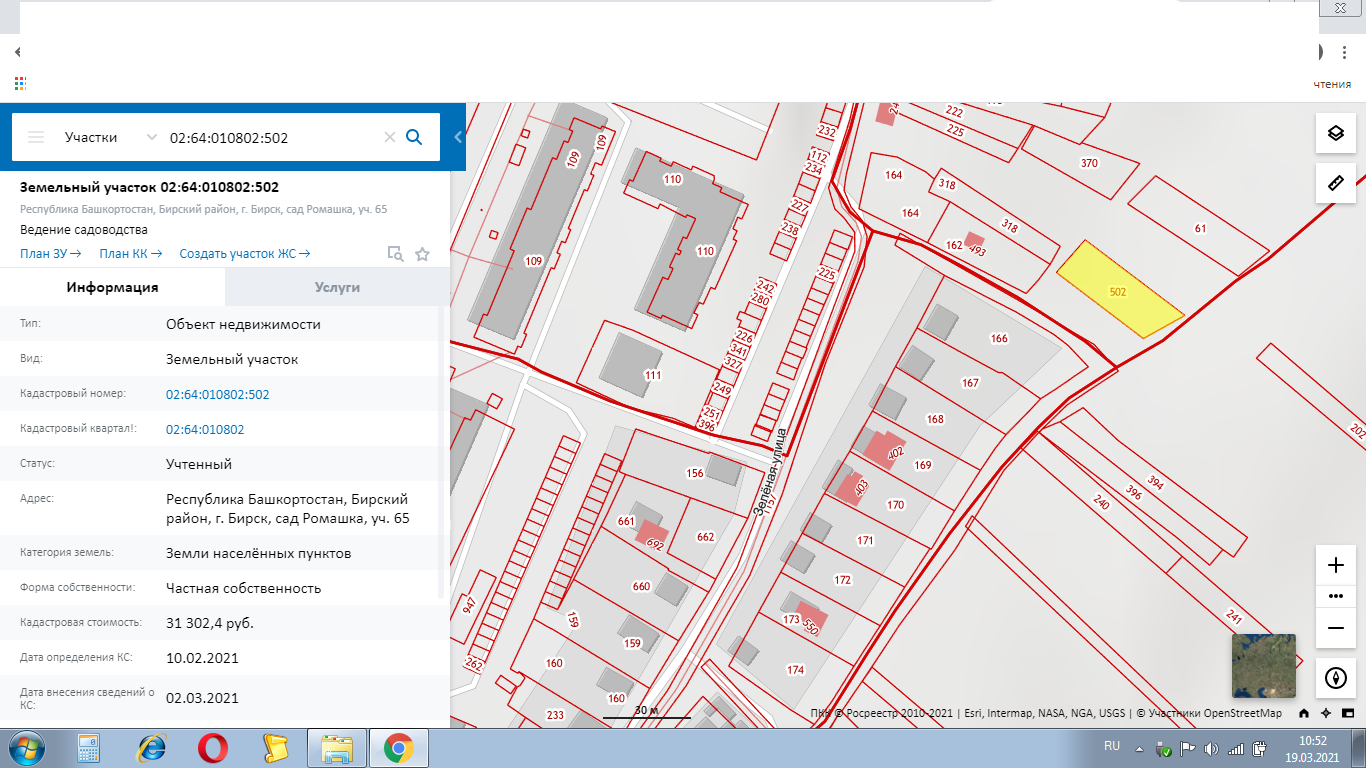
Task: Open the hamburger menu in search bar
Action: click(x=36, y=138)
